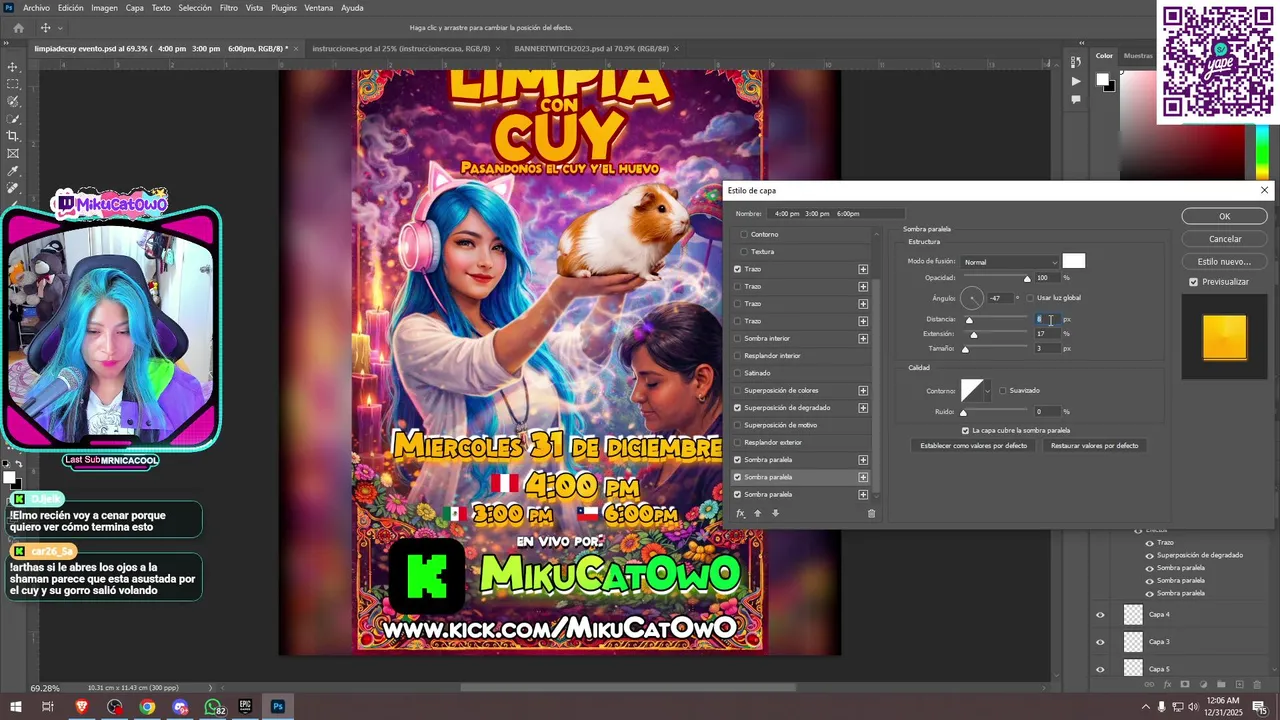Hide the Trazo effect in Layers panel

(x=1150, y=542)
